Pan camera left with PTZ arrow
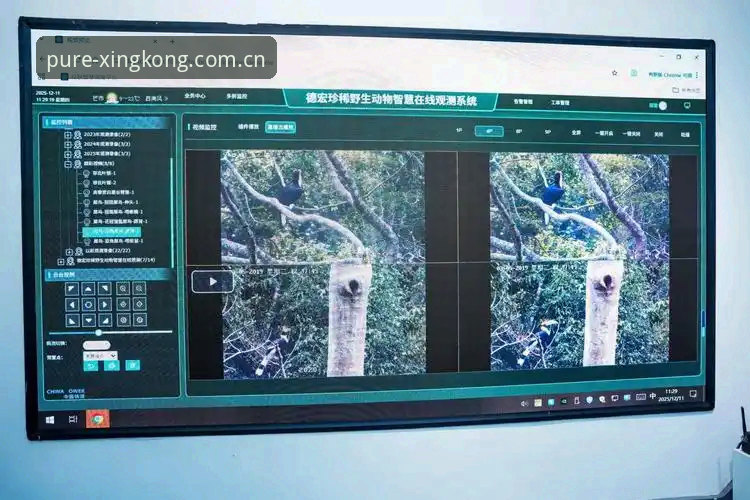 72,304
